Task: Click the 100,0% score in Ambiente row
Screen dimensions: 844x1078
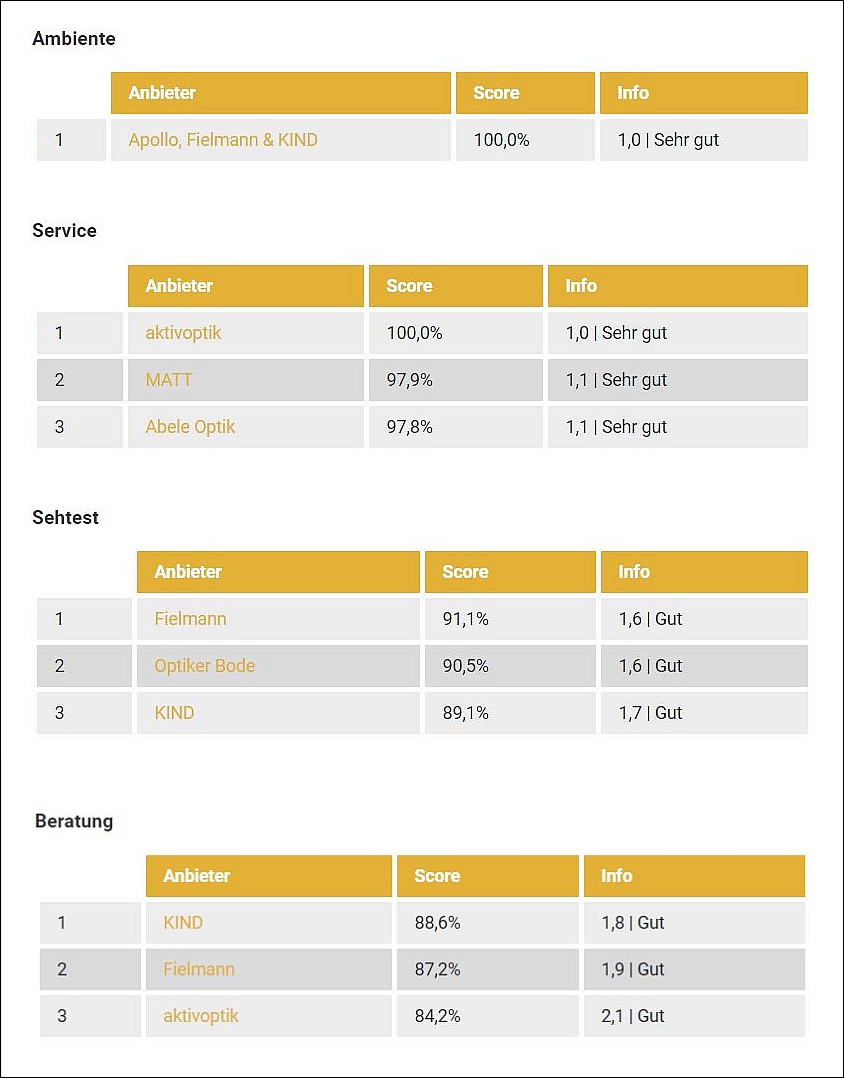Action: point(501,140)
